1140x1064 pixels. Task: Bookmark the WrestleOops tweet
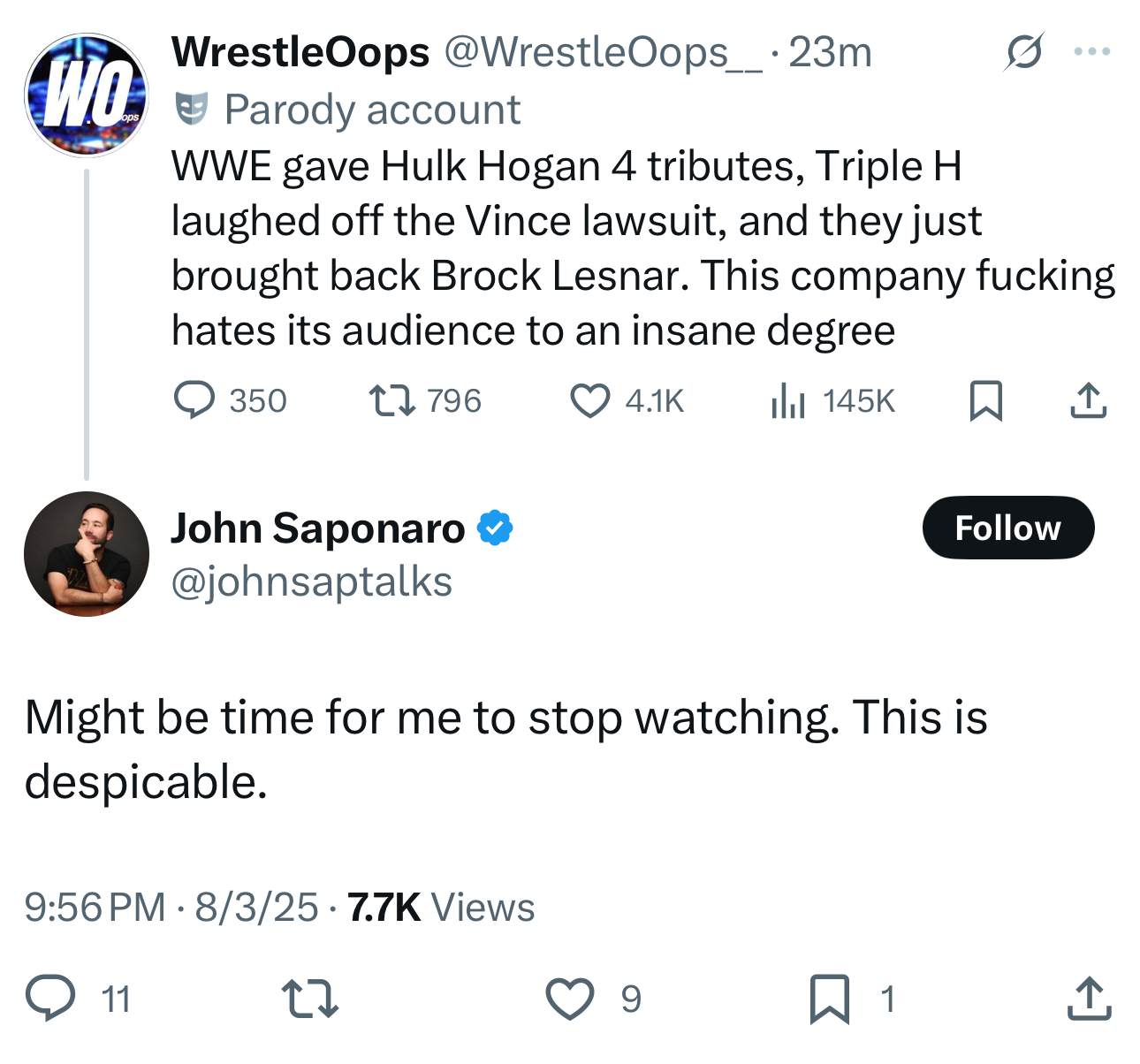[985, 400]
